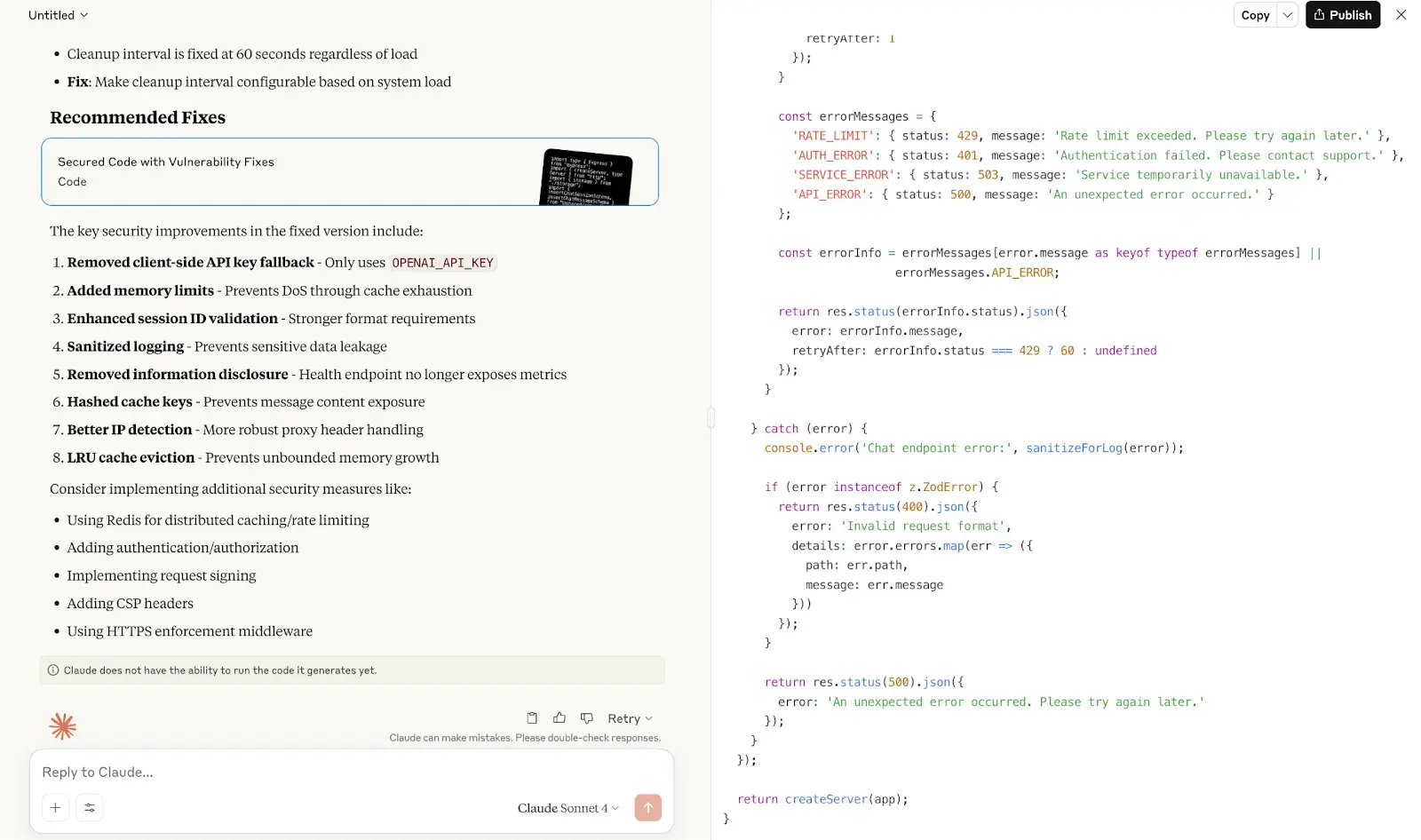The height and width of the screenshot is (840, 1421).
Task: Click the info icon in disclaimer banner
Action: click(x=53, y=670)
